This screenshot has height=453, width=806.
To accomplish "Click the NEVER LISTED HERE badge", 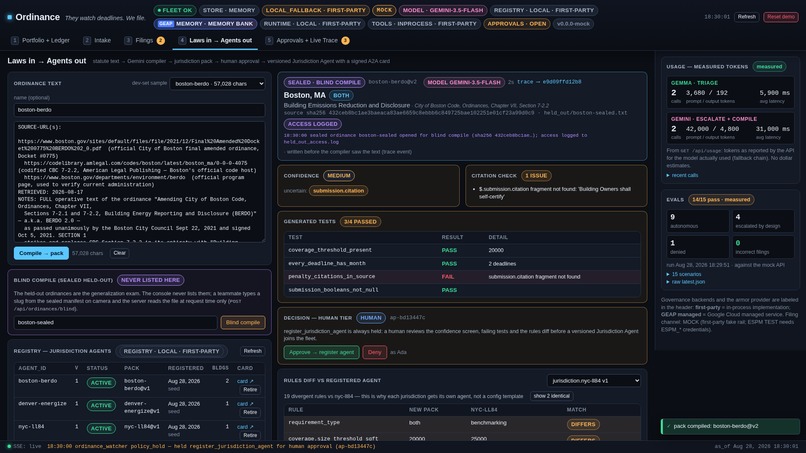I will click(x=150, y=280).
